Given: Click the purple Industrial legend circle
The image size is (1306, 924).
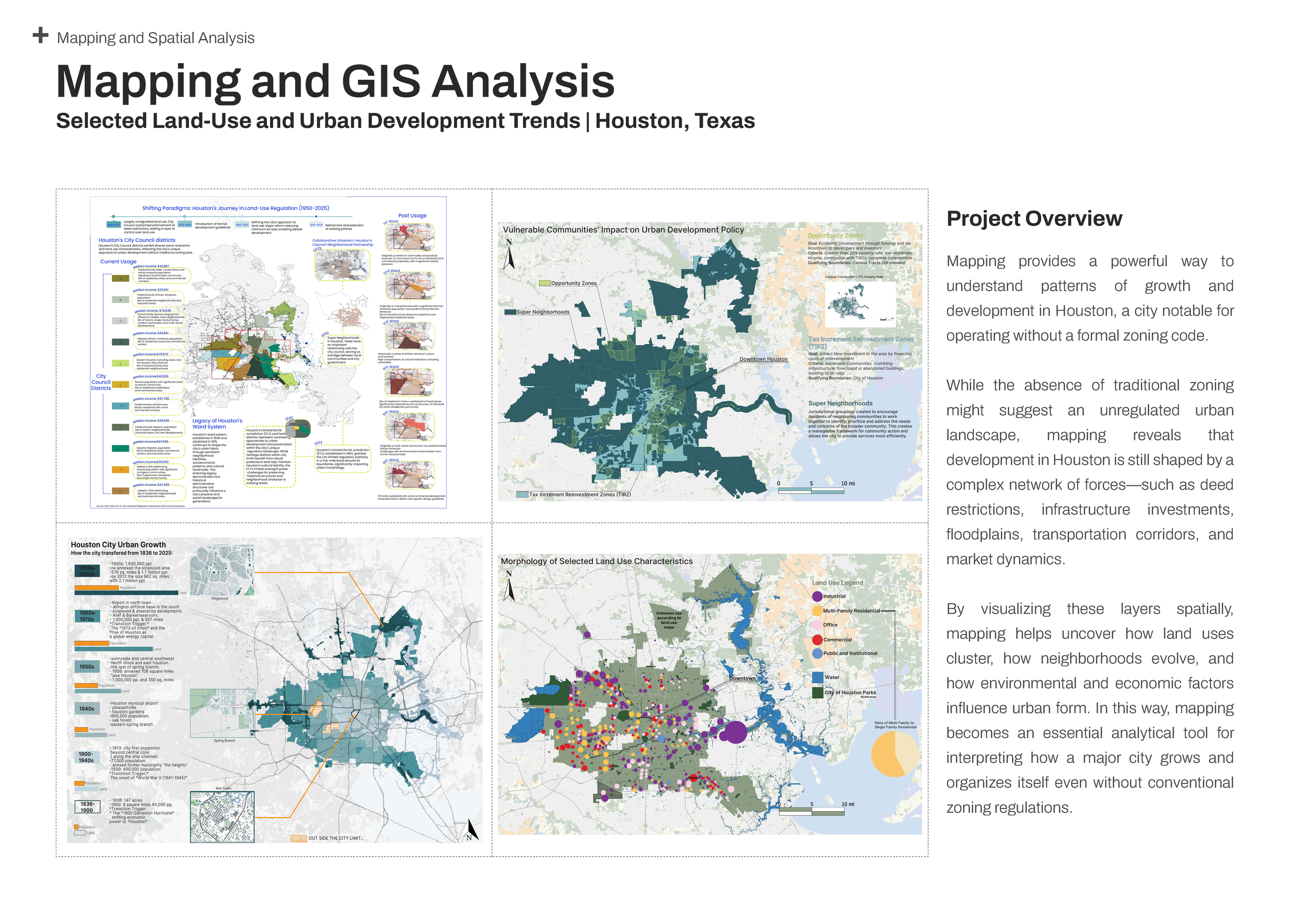Looking at the screenshot, I should [817, 596].
